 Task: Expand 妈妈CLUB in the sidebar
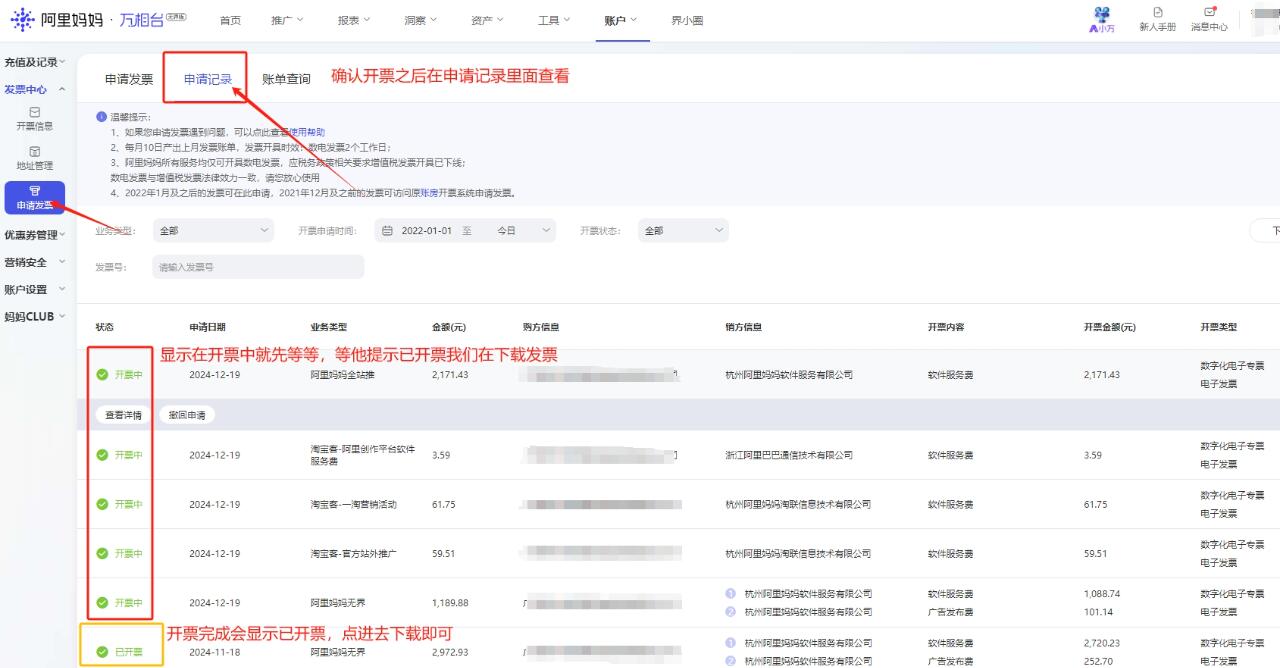(x=35, y=316)
